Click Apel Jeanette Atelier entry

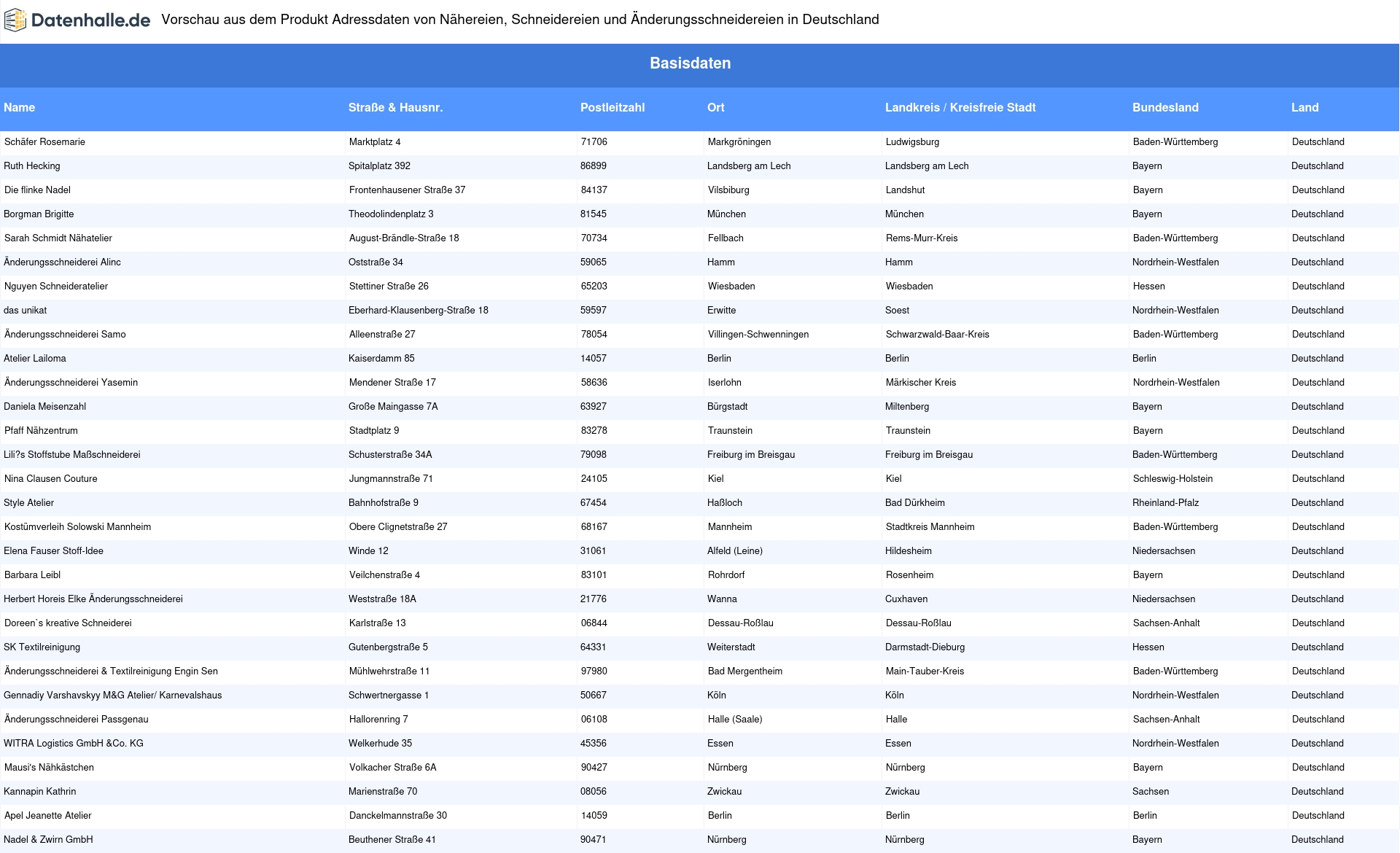(48, 816)
